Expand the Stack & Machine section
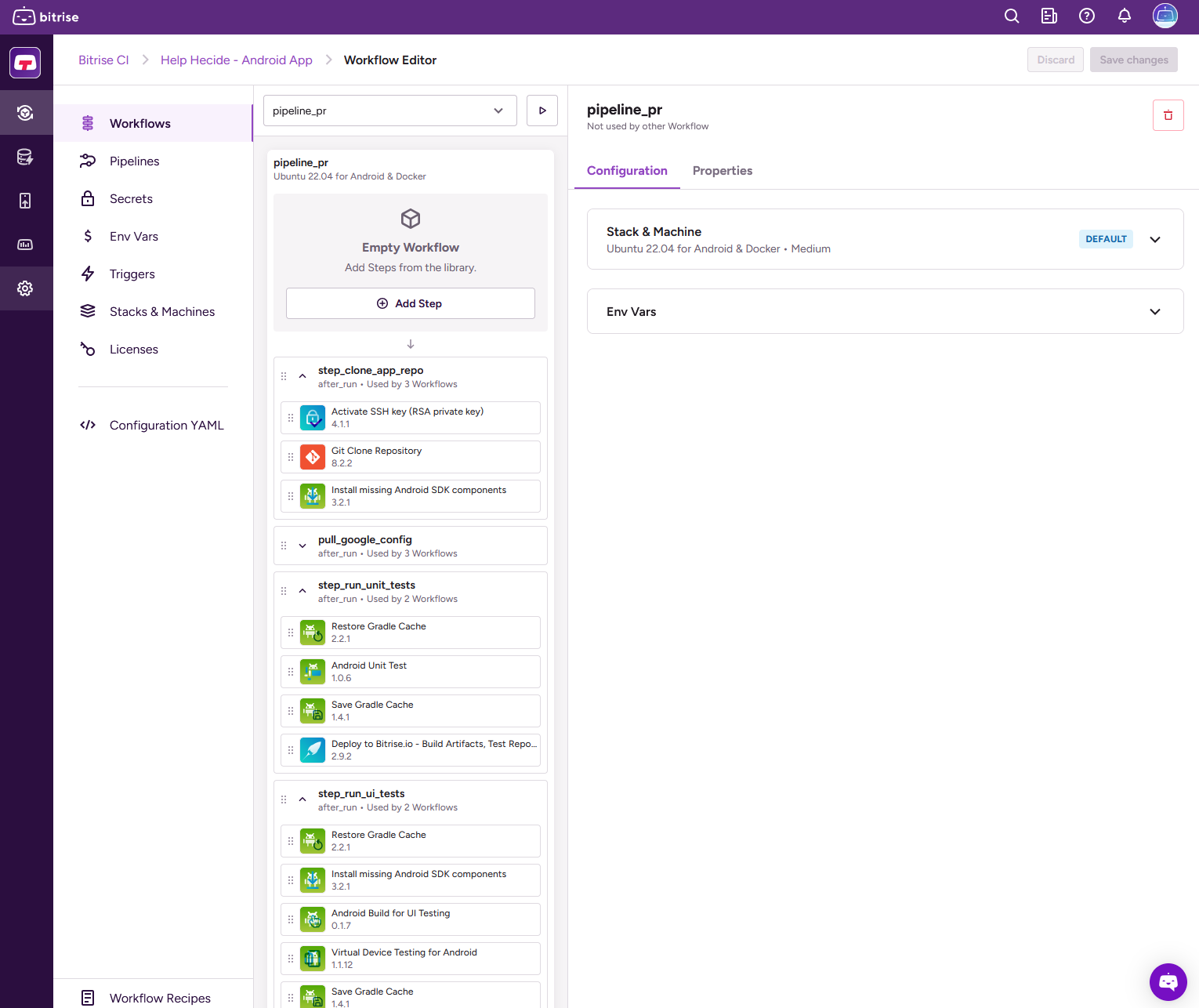 point(1154,240)
